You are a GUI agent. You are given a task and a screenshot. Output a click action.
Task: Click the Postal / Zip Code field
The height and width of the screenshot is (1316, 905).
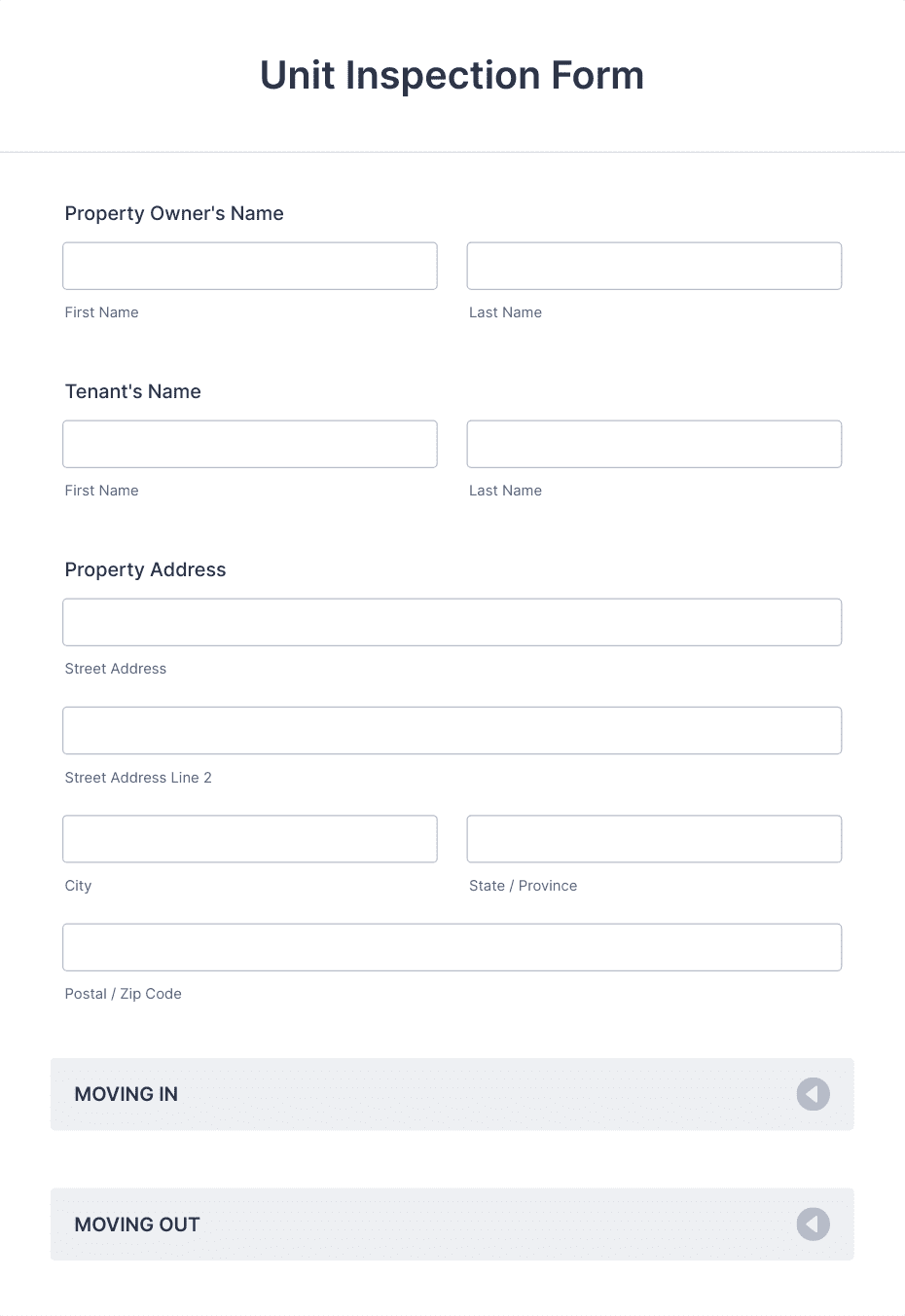tap(452, 946)
